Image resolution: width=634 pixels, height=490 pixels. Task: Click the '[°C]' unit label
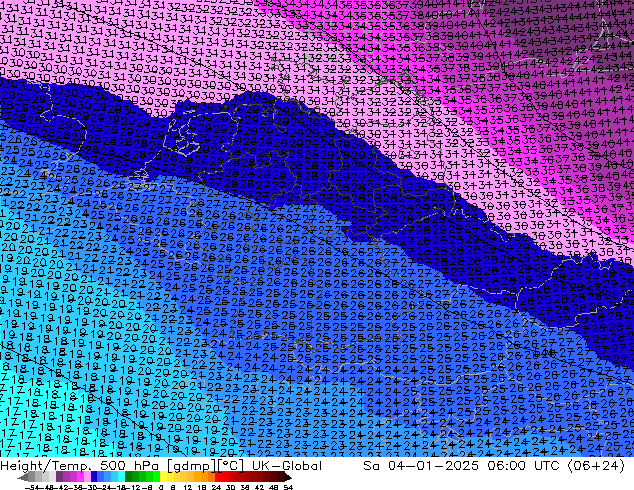pos(230,466)
